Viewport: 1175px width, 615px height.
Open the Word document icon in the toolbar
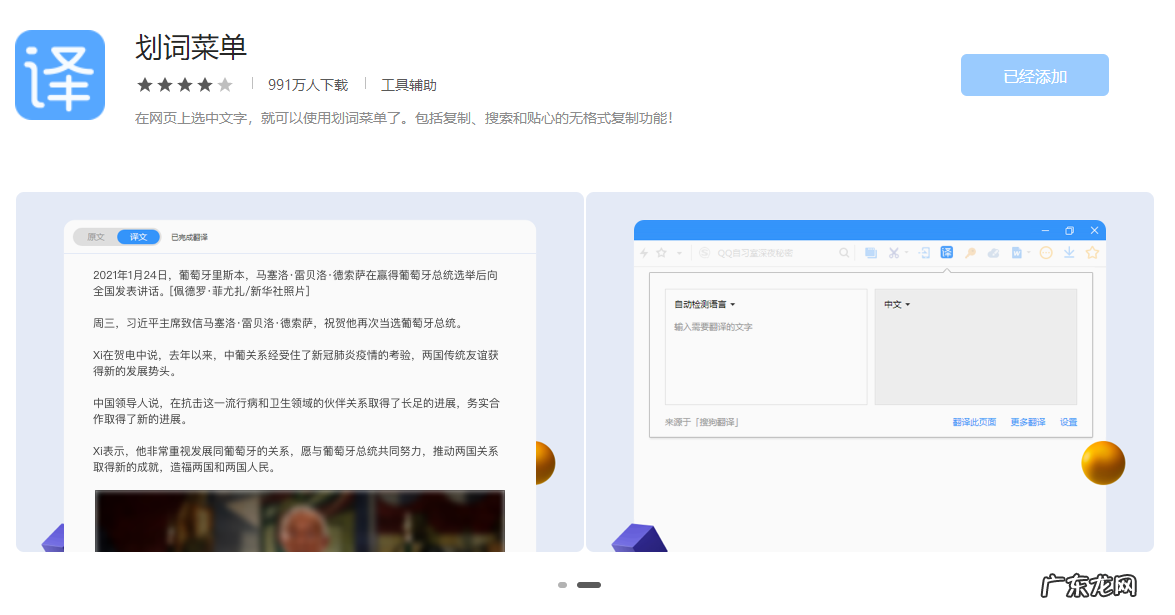(x=1017, y=252)
